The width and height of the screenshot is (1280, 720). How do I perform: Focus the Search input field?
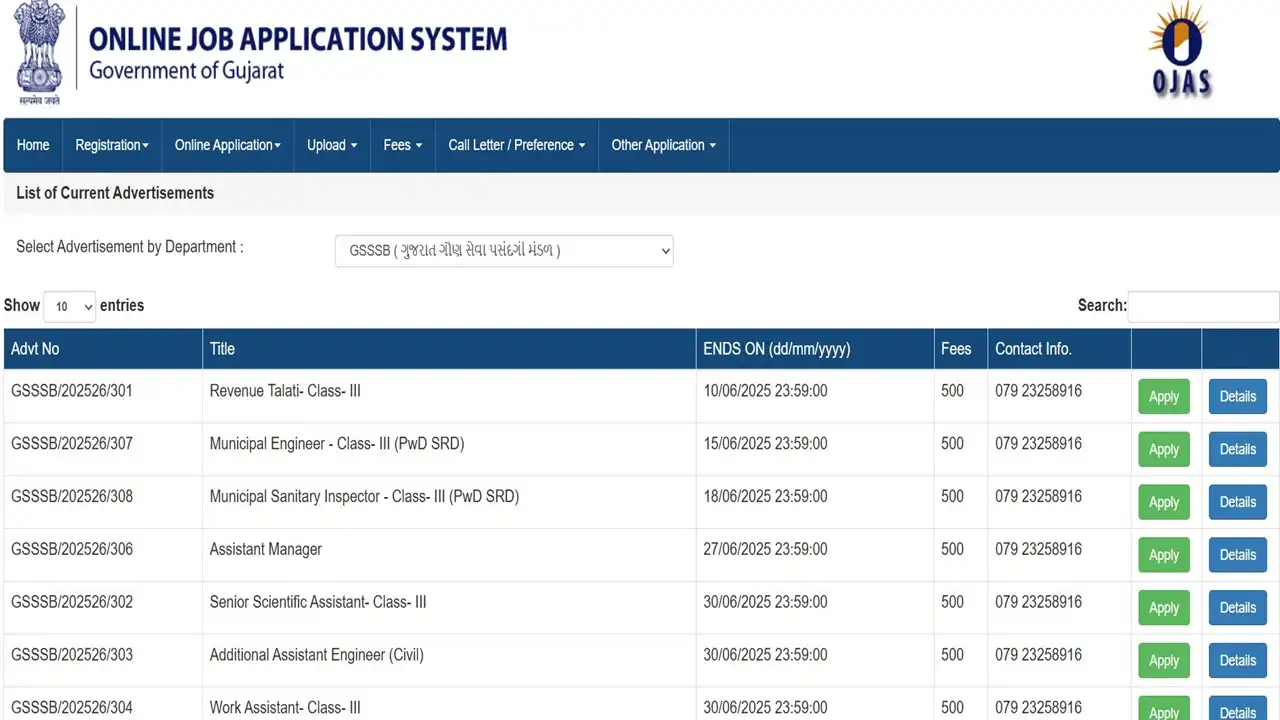tap(1204, 306)
